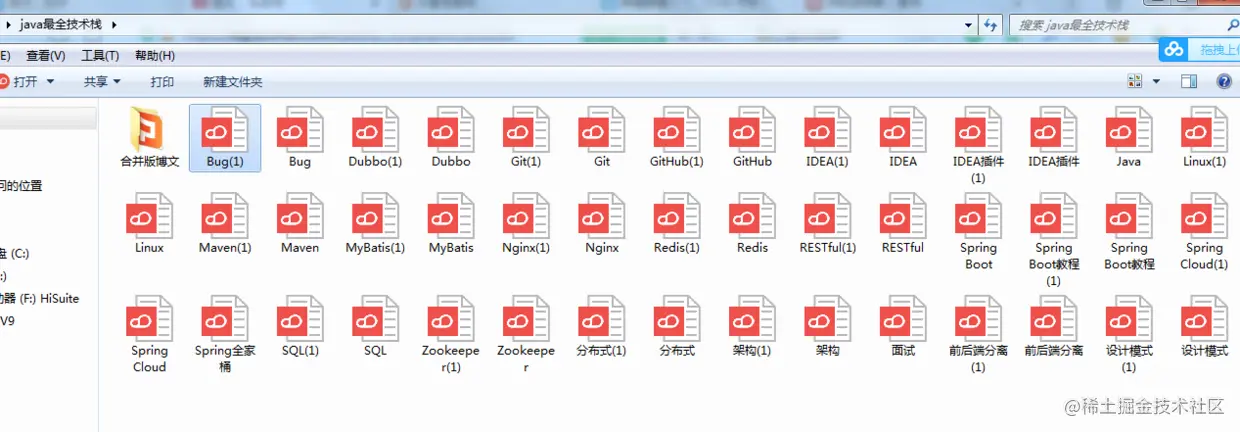Viewport: 1240px width, 432px height.
Task: Select the 分布式 file icon
Action: pyautogui.click(x=677, y=319)
